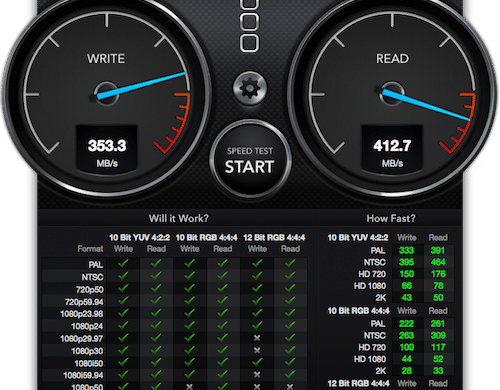Click the 1080i50 12 Bit RGB write checkmark
This screenshot has width=500, height=390.
[257, 362]
